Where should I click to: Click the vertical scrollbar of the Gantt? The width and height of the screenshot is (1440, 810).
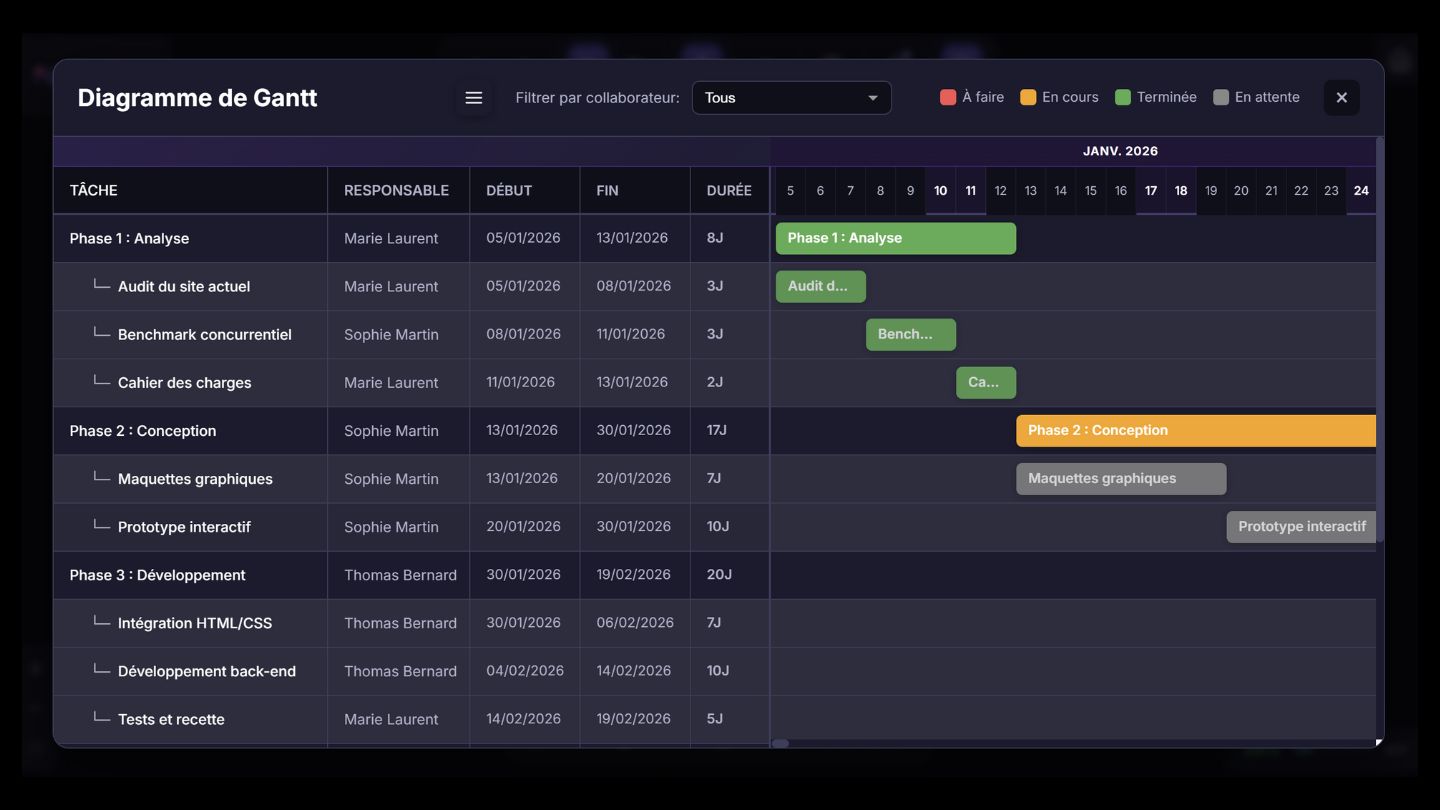click(x=1380, y=340)
